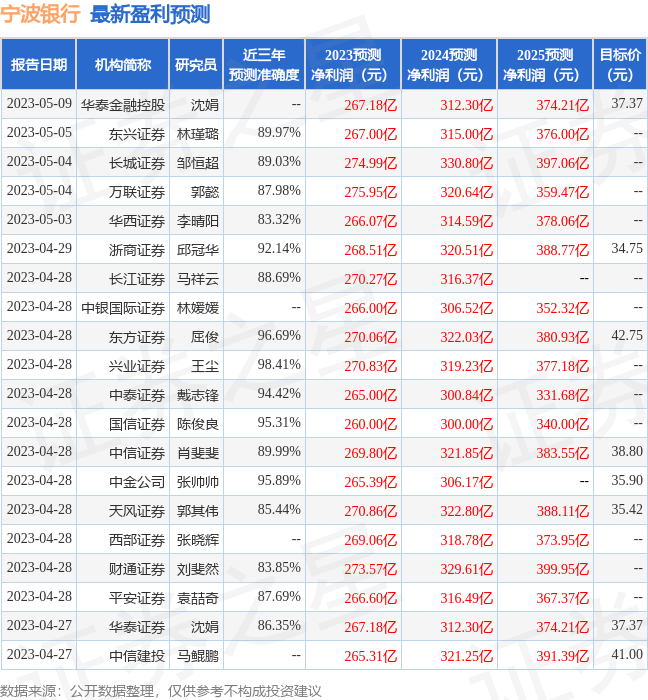
Task: Click the 报告日期 column header
Action: click(39, 65)
